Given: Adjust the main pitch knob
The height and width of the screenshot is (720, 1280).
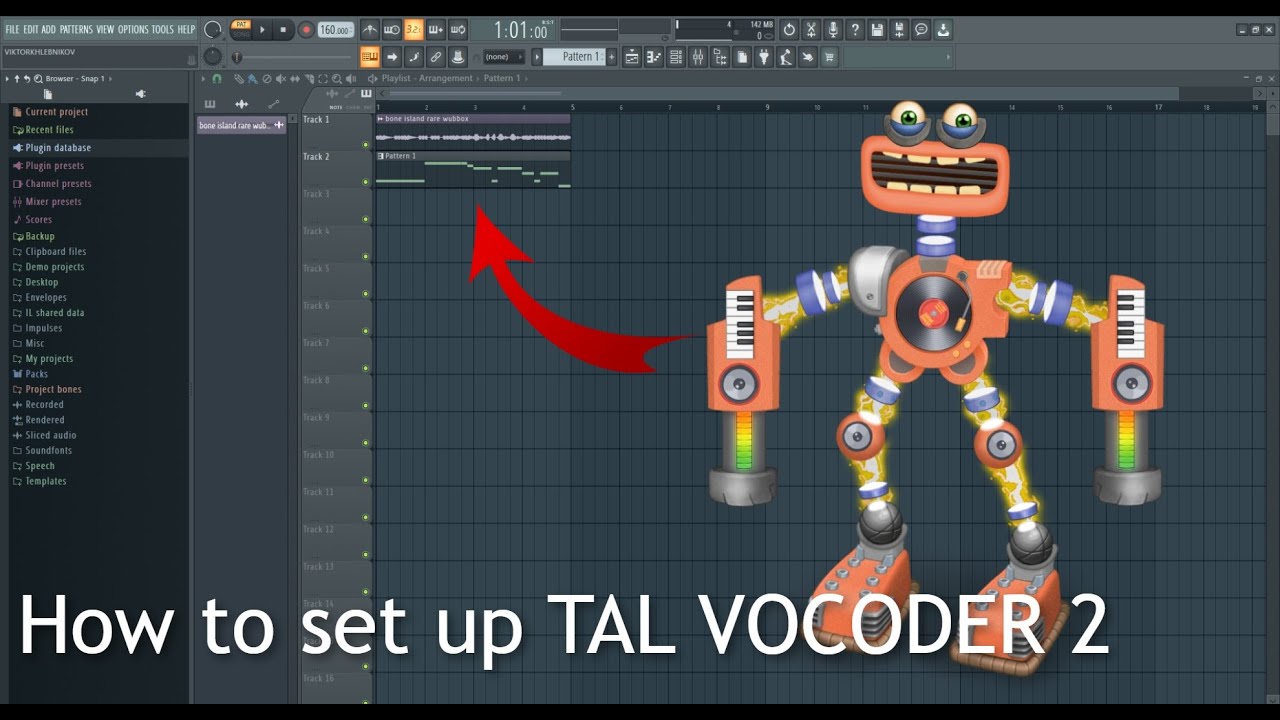Looking at the screenshot, I should pyautogui.click(x=211, y=57).
